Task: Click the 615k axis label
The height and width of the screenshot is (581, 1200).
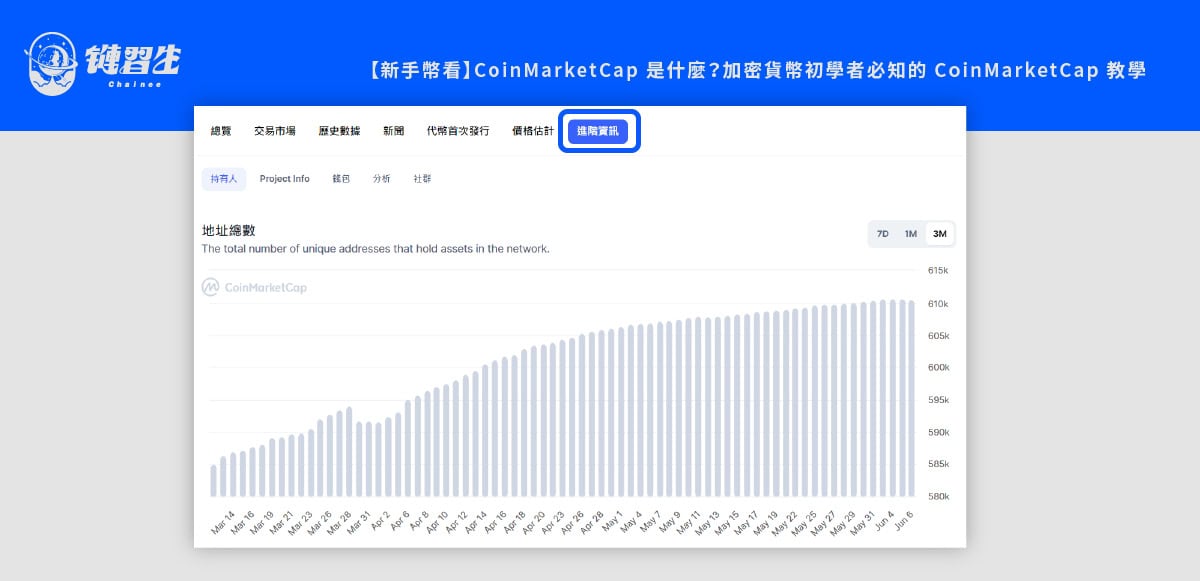Action: click(938, 271)
